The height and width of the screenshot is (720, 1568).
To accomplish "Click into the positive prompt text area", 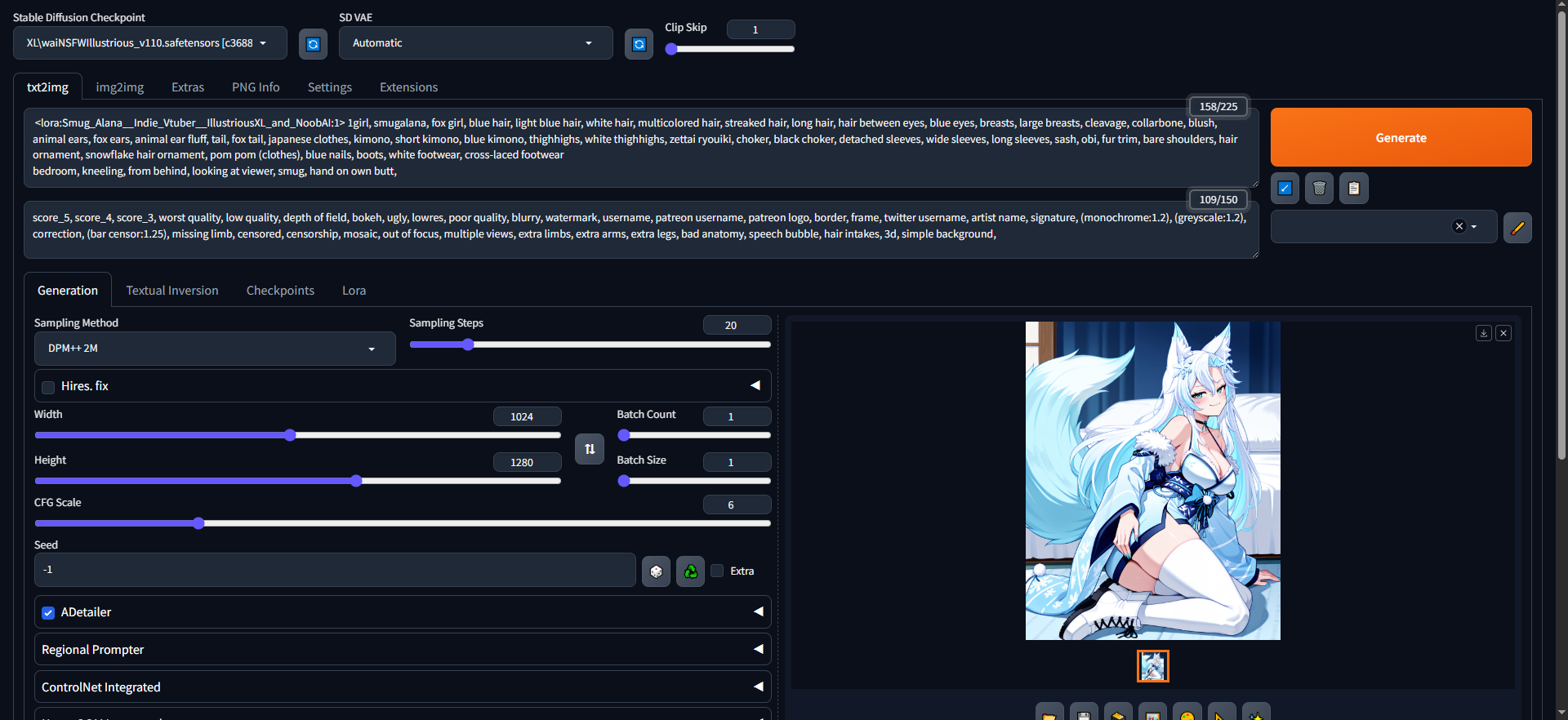I will click(x=641, y=147).
